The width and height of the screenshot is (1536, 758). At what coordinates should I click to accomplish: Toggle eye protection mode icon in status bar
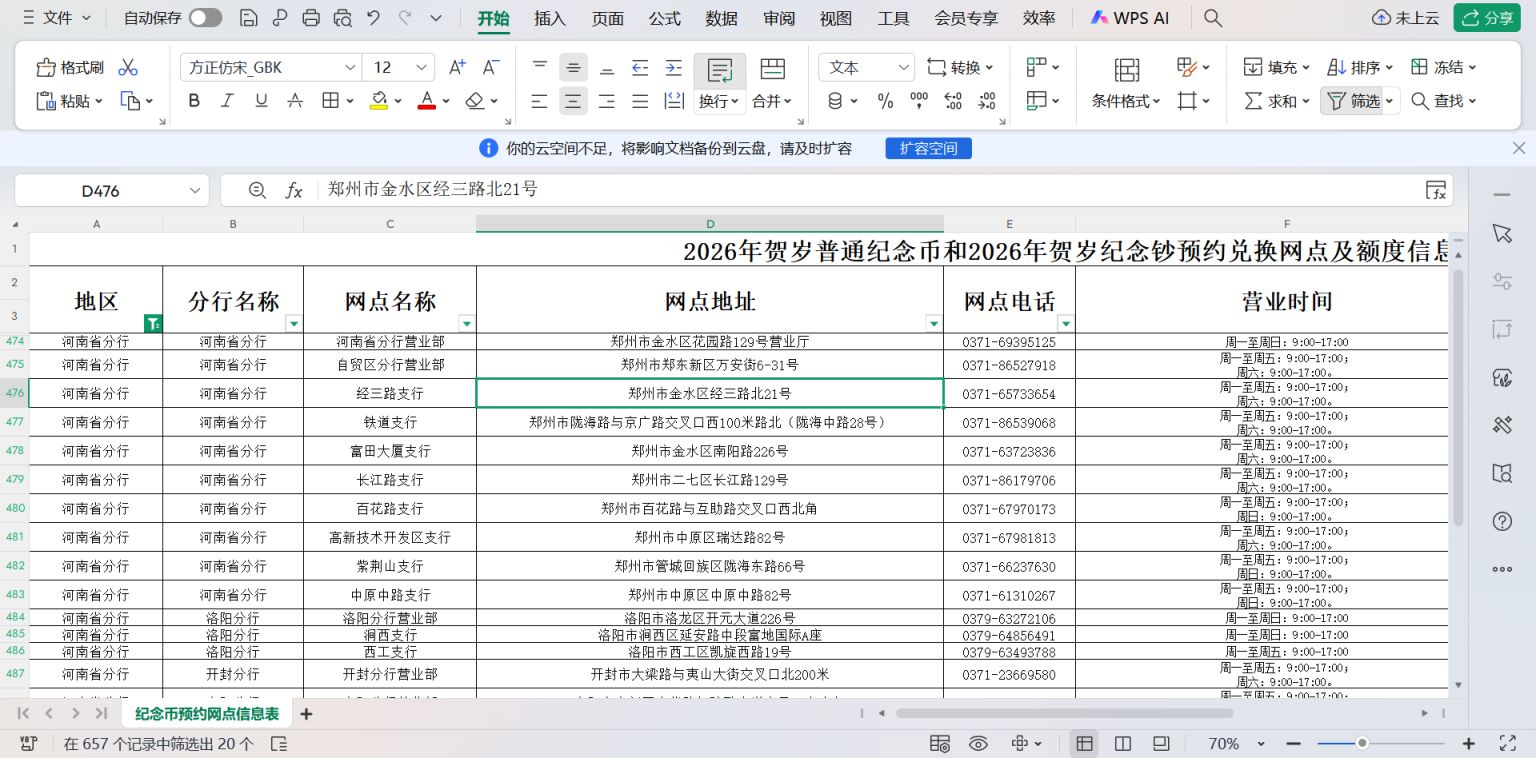coord(979,743)
